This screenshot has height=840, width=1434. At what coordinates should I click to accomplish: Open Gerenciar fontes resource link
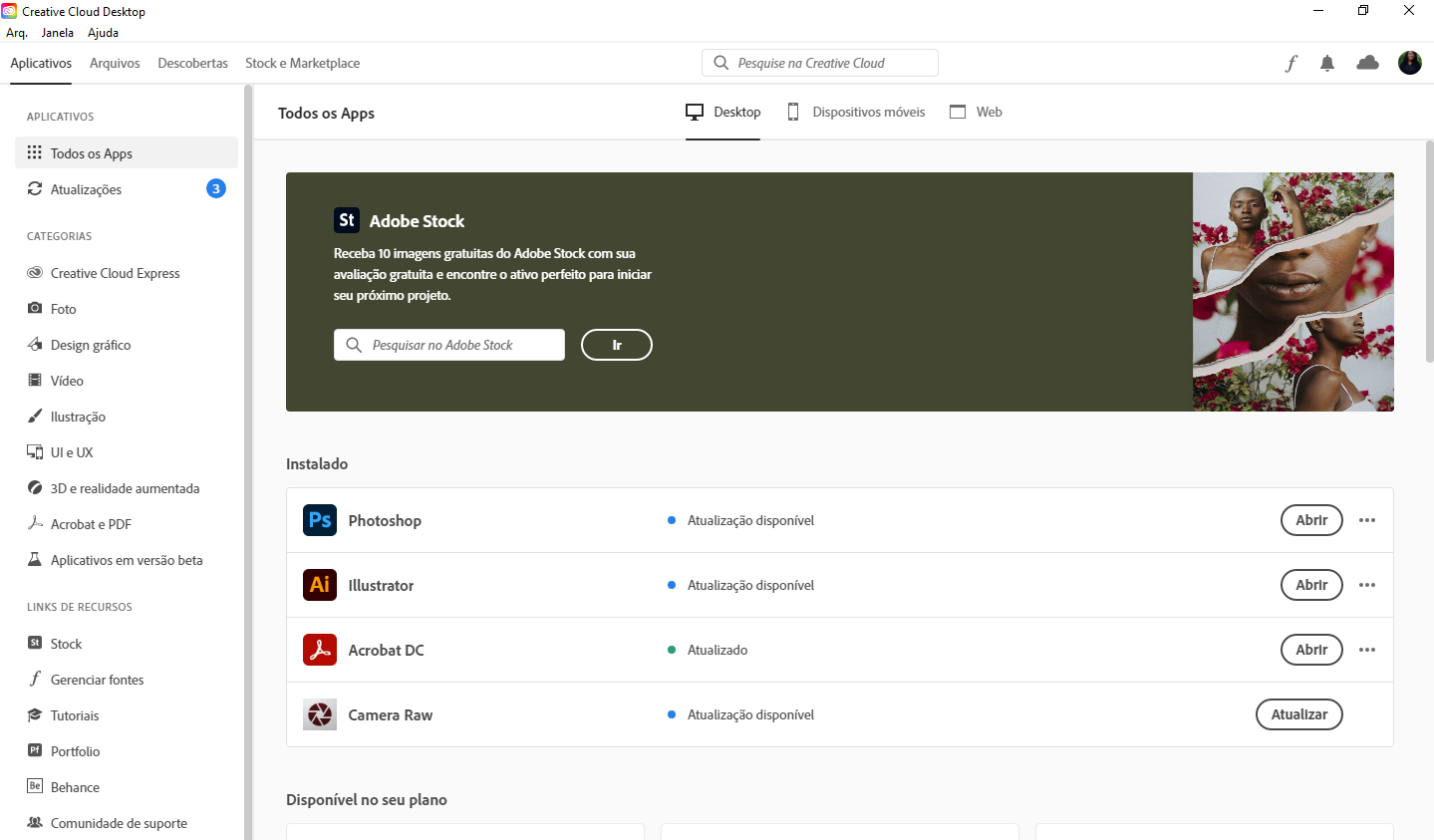[x=97, y=680]
